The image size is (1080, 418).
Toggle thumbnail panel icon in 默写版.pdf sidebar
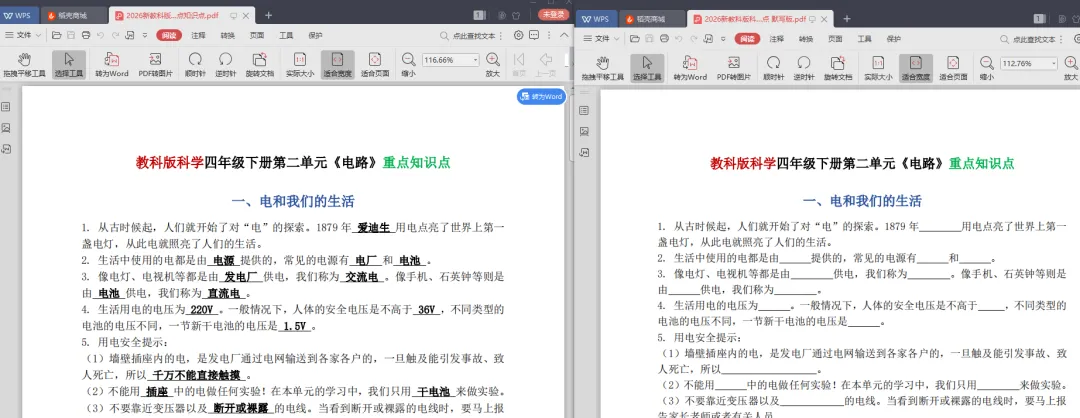(584, 131)
